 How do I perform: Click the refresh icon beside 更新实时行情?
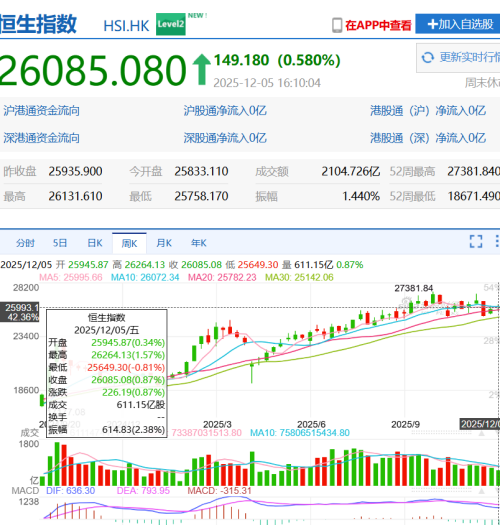pos(428,58)
